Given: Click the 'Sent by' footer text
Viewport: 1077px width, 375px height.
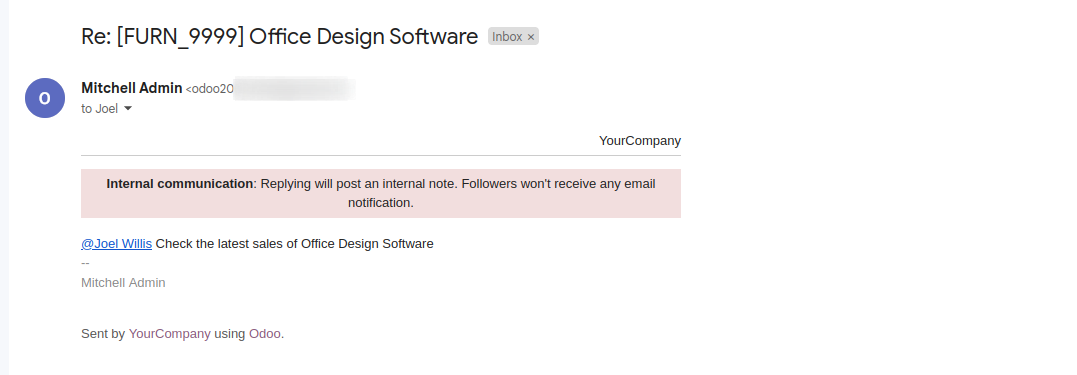Looking at the screenshot, I should tap(103, 334).
